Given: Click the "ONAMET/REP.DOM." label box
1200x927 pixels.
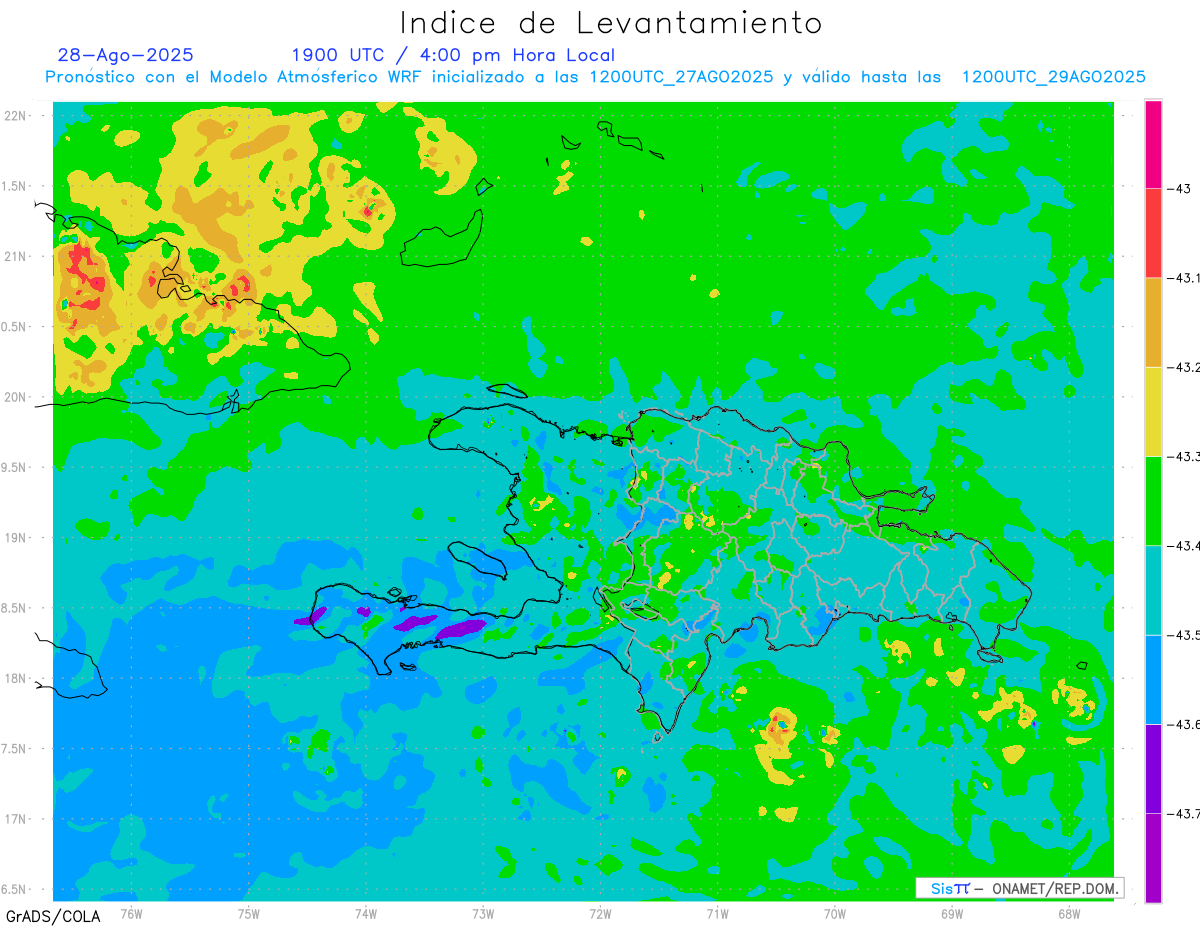Looking at the screenshot, I should (1019, 888).
